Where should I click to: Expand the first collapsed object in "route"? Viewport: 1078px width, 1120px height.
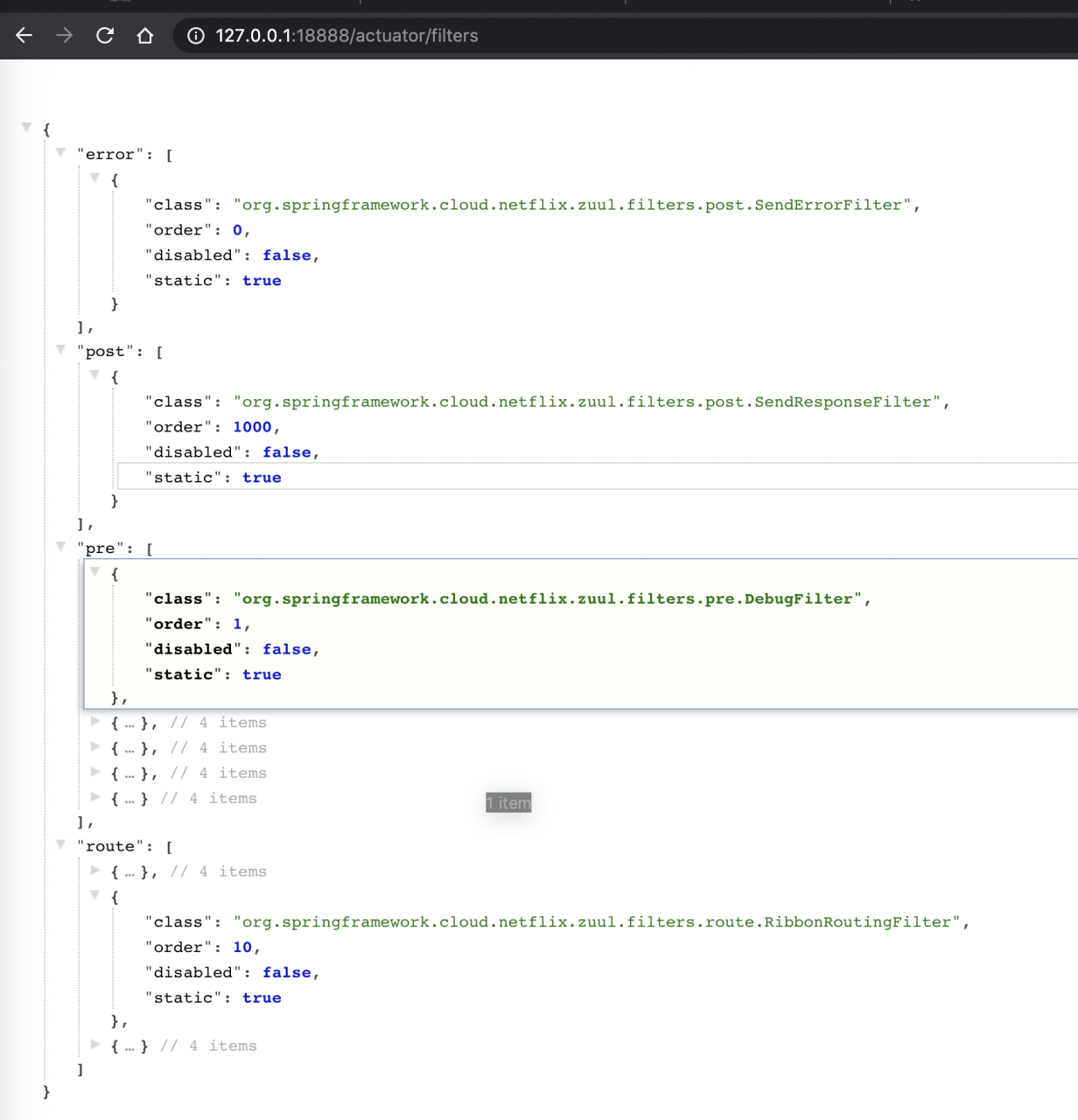95,871
